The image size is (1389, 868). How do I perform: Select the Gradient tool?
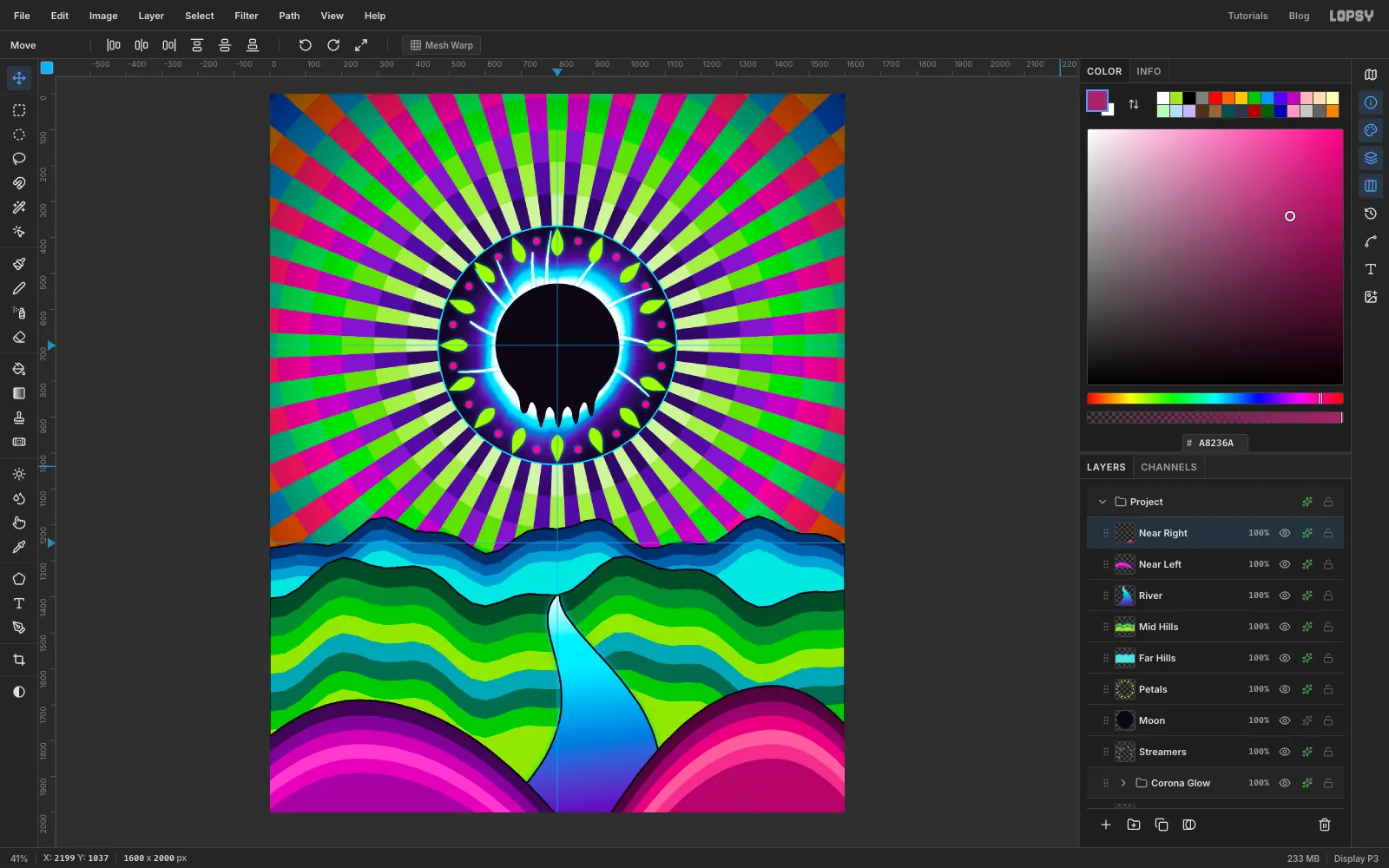[x=19, y=393]
